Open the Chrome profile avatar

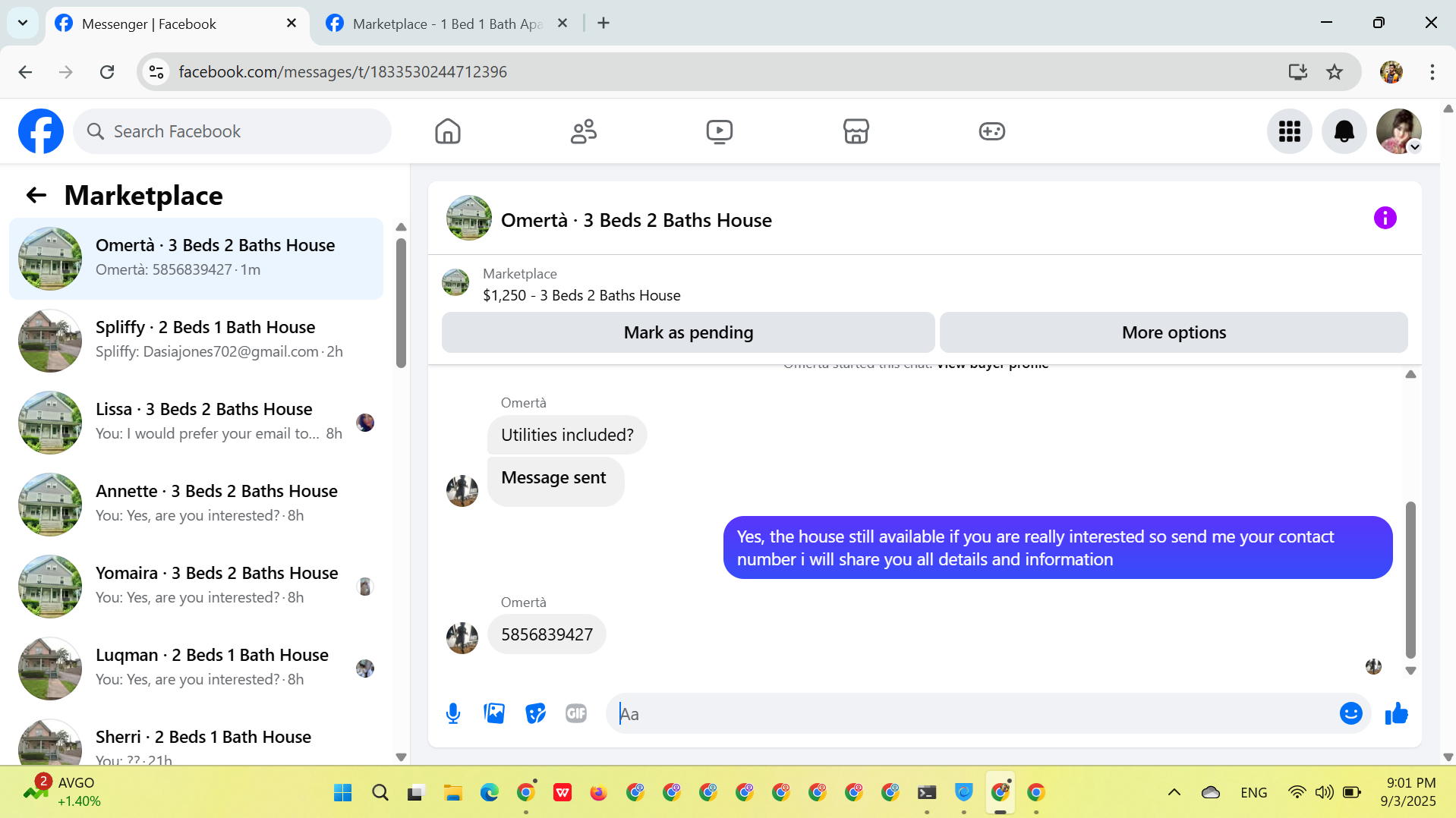[1391, 72]
